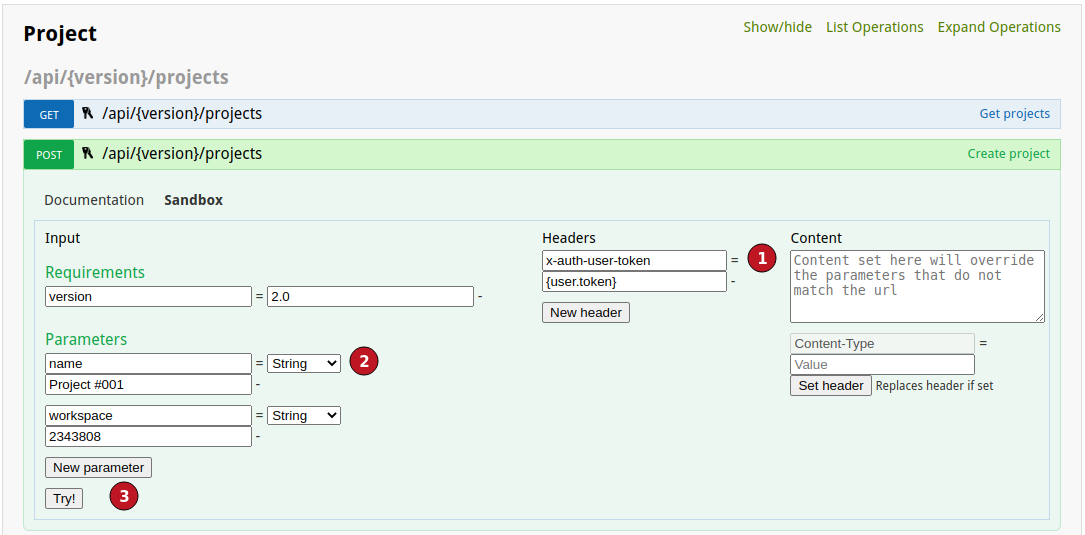Open the Create project operation link
The image size is (1085, 535).
[x=1008, y=154]
